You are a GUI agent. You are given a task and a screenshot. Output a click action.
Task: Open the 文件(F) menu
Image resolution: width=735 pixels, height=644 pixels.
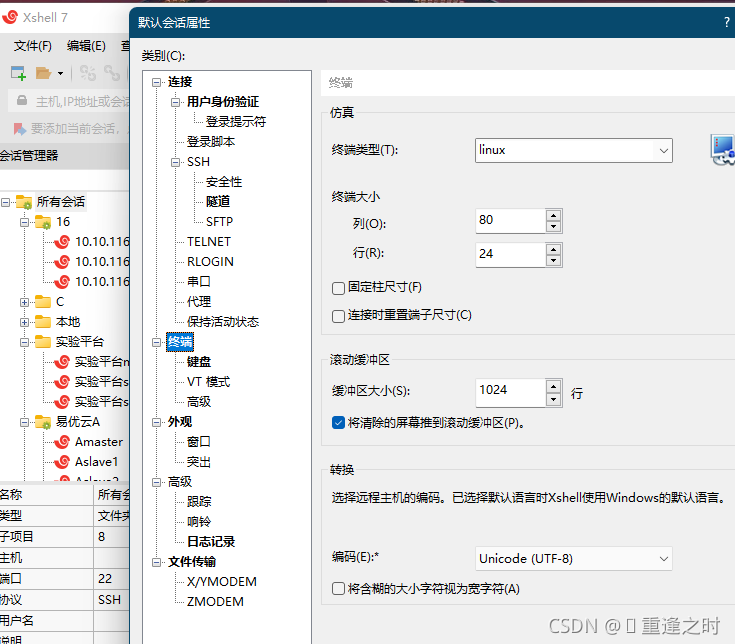click(32, 45)
